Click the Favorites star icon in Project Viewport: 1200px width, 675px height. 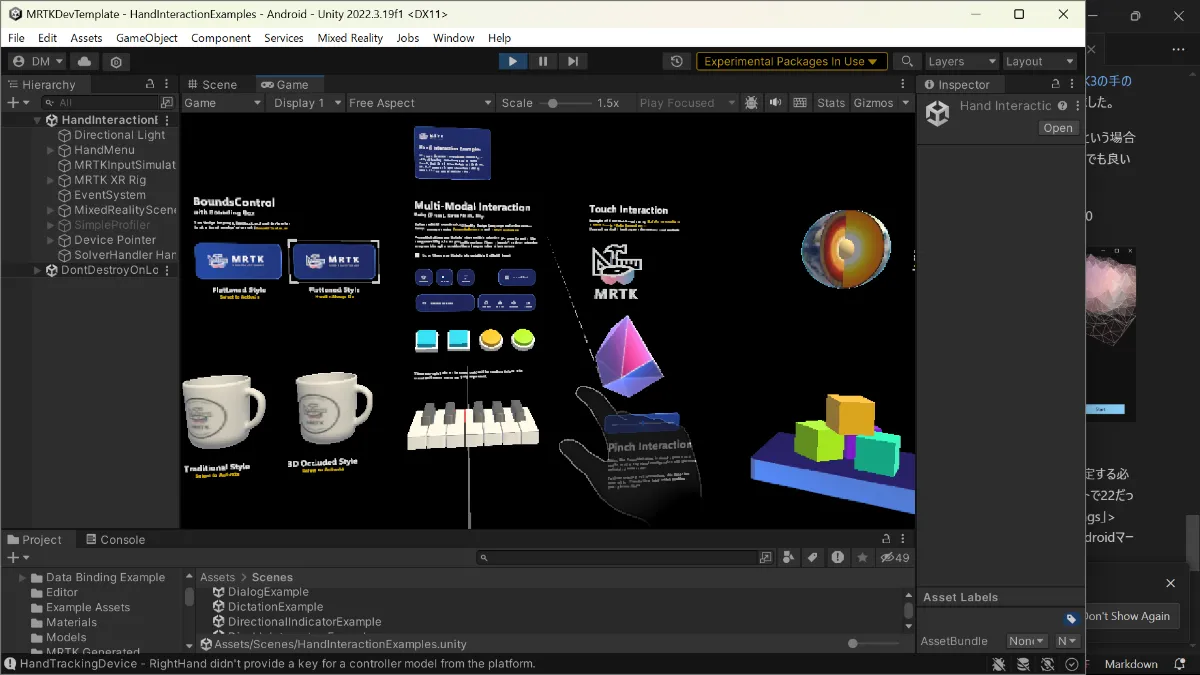click(x=862, y=558)
